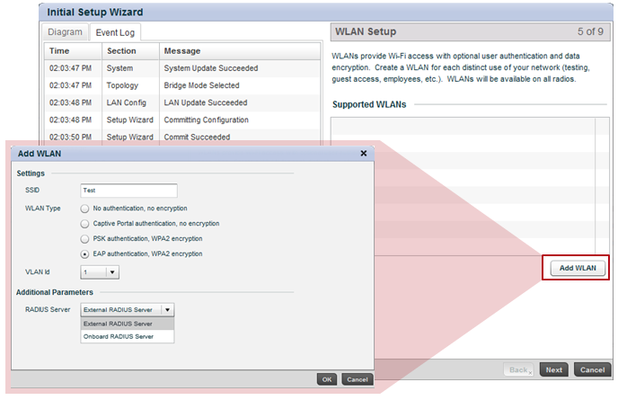Confirm Add WLAN with OK button
618x400 pixels.
tap(327, 379)
